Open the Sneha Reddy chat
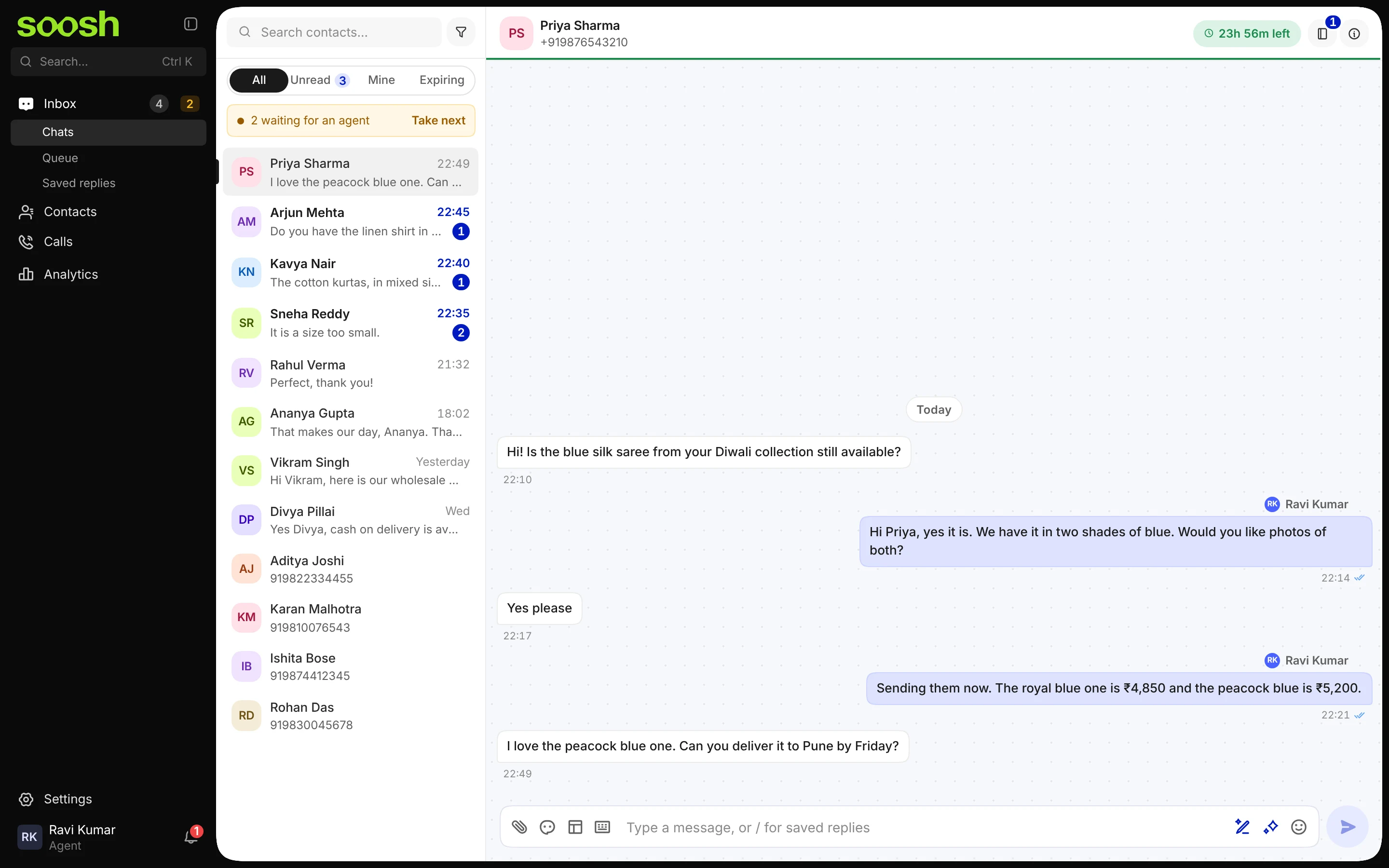 pyautogui.click(x=350, y=323)
